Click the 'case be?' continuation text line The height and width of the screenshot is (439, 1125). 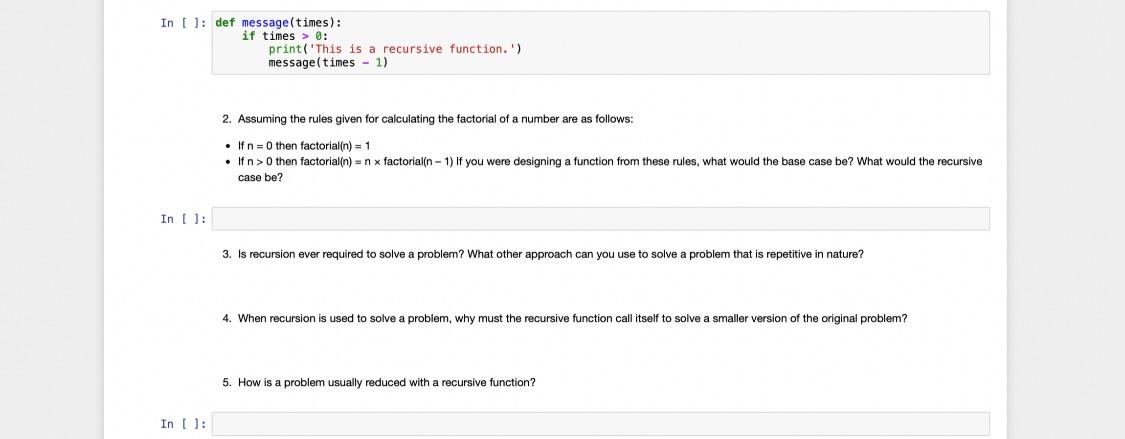(x=260, y=177)
